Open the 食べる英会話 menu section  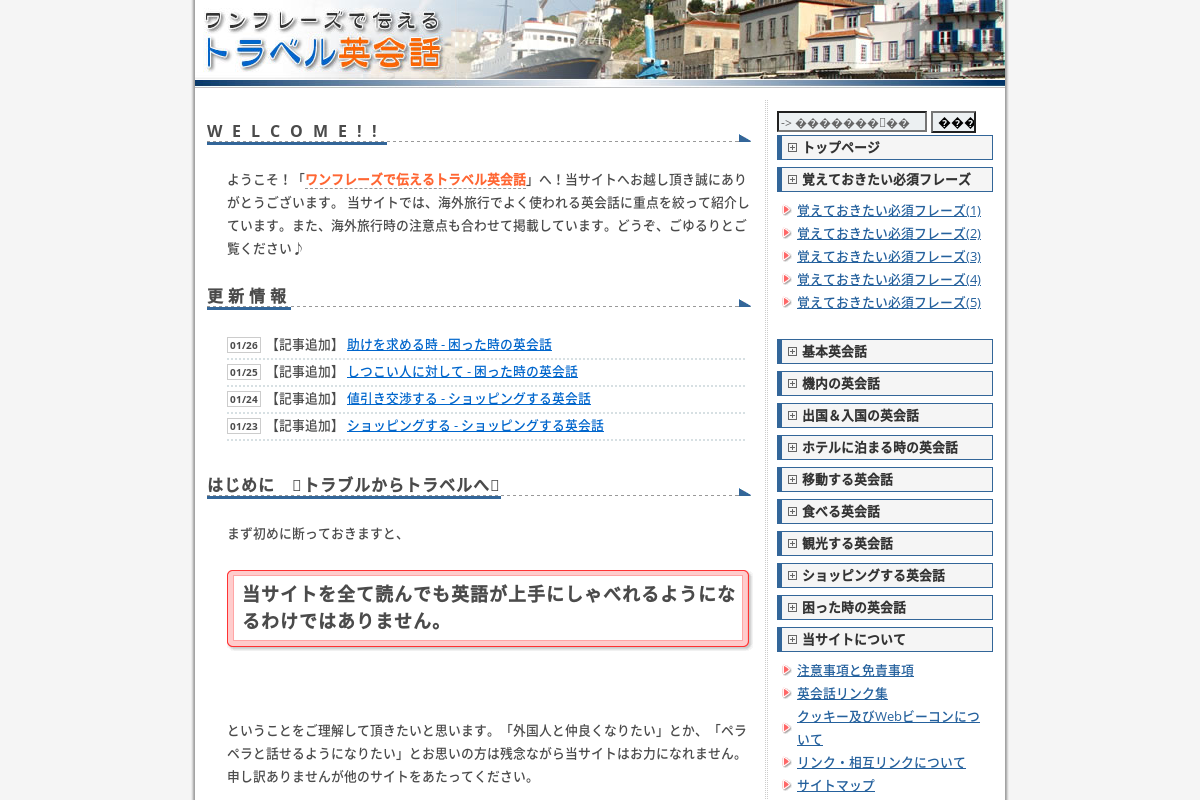coord(885,512)
